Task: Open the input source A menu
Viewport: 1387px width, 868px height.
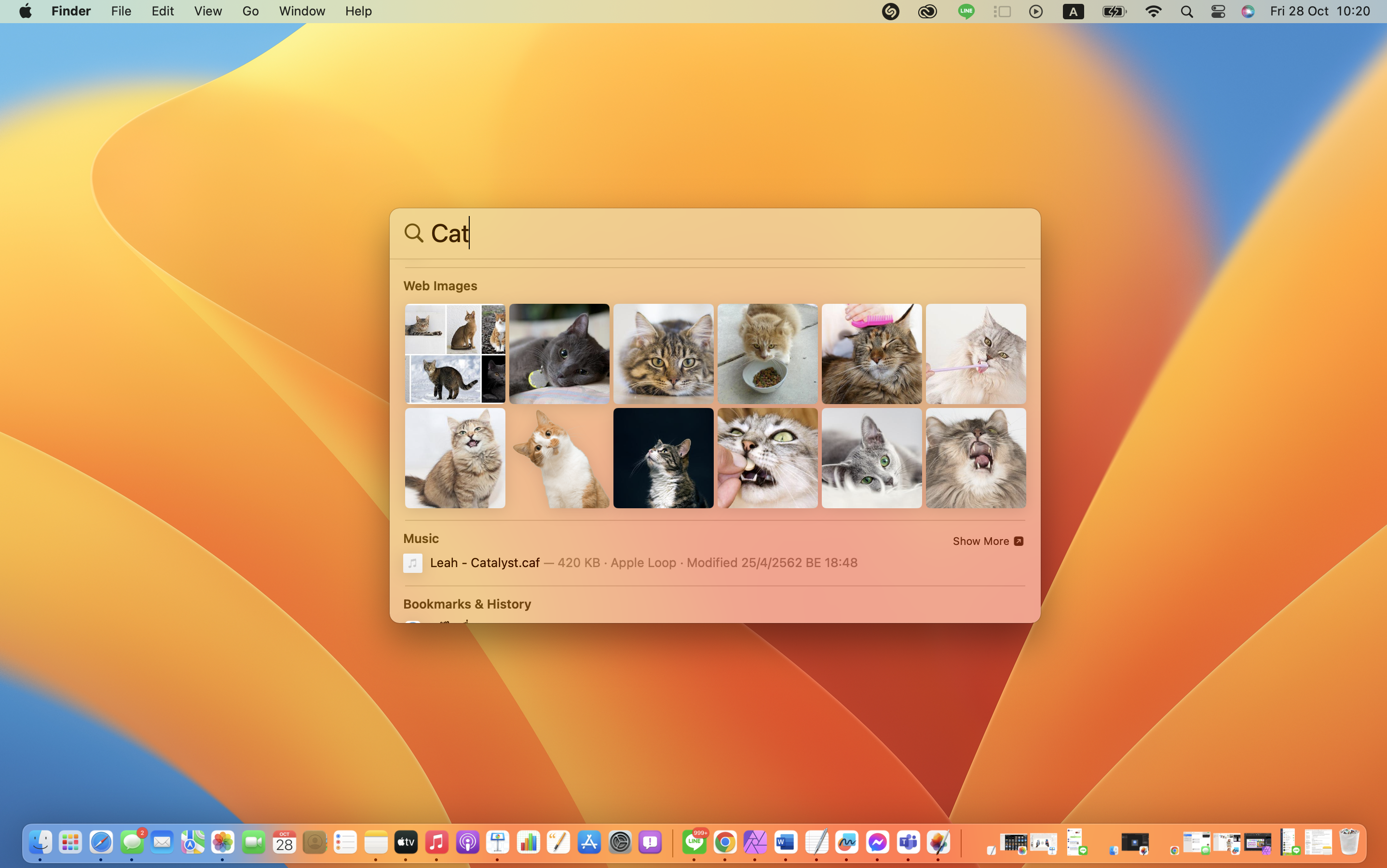Action: (x=1073, y=12)
